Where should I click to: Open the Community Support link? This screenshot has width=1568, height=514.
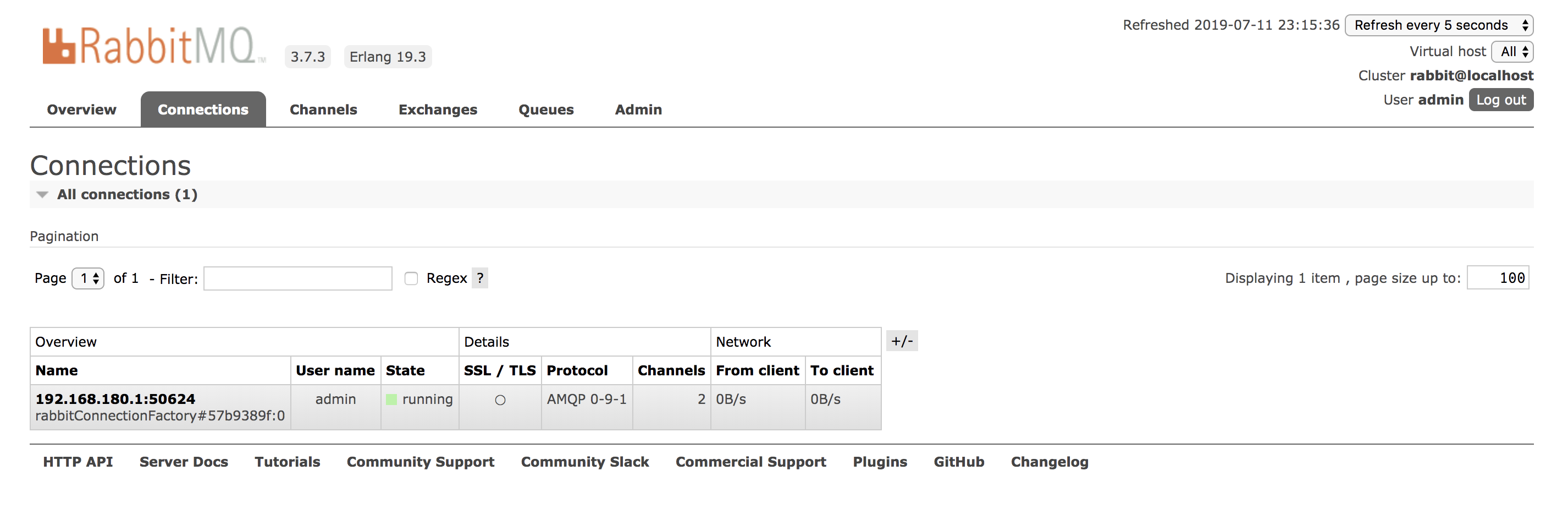coord(421,462)
